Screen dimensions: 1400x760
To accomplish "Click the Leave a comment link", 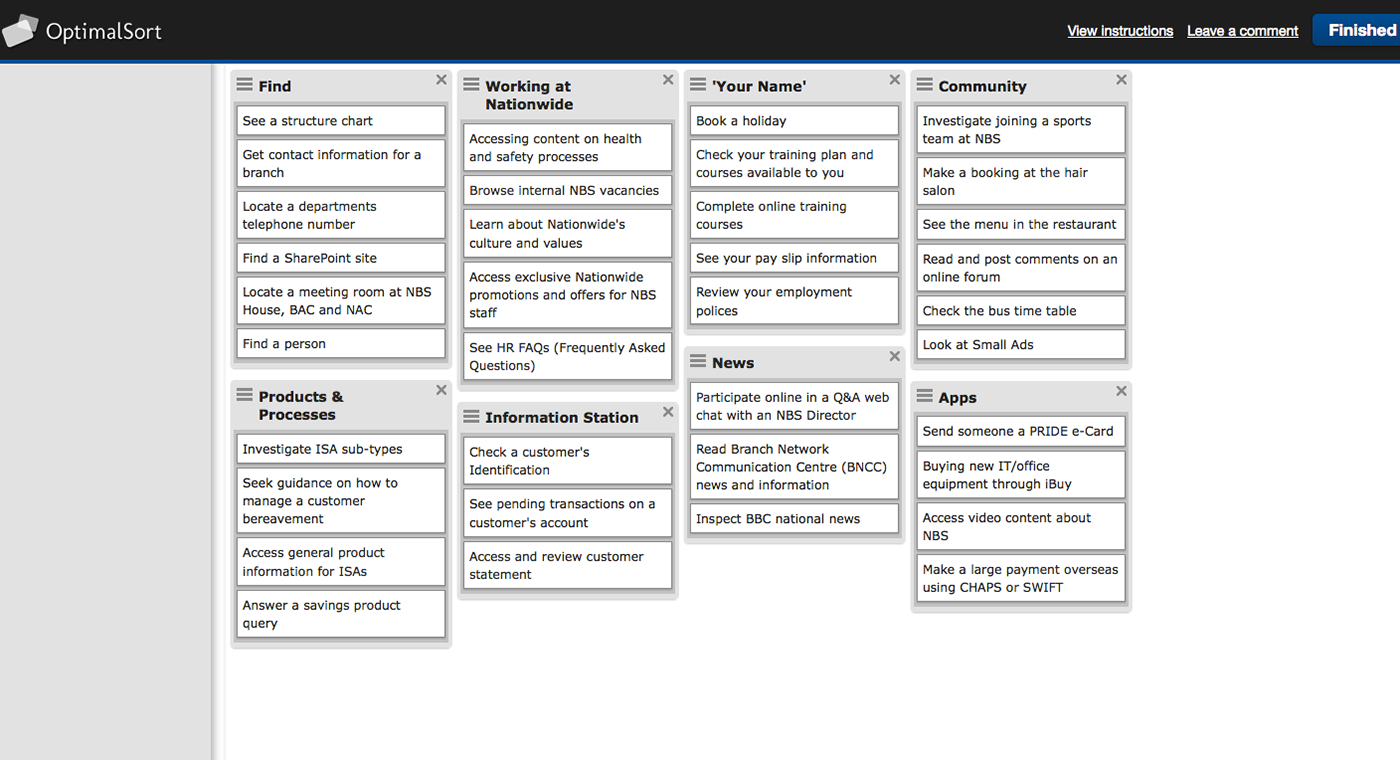I will click(1242, 31).
